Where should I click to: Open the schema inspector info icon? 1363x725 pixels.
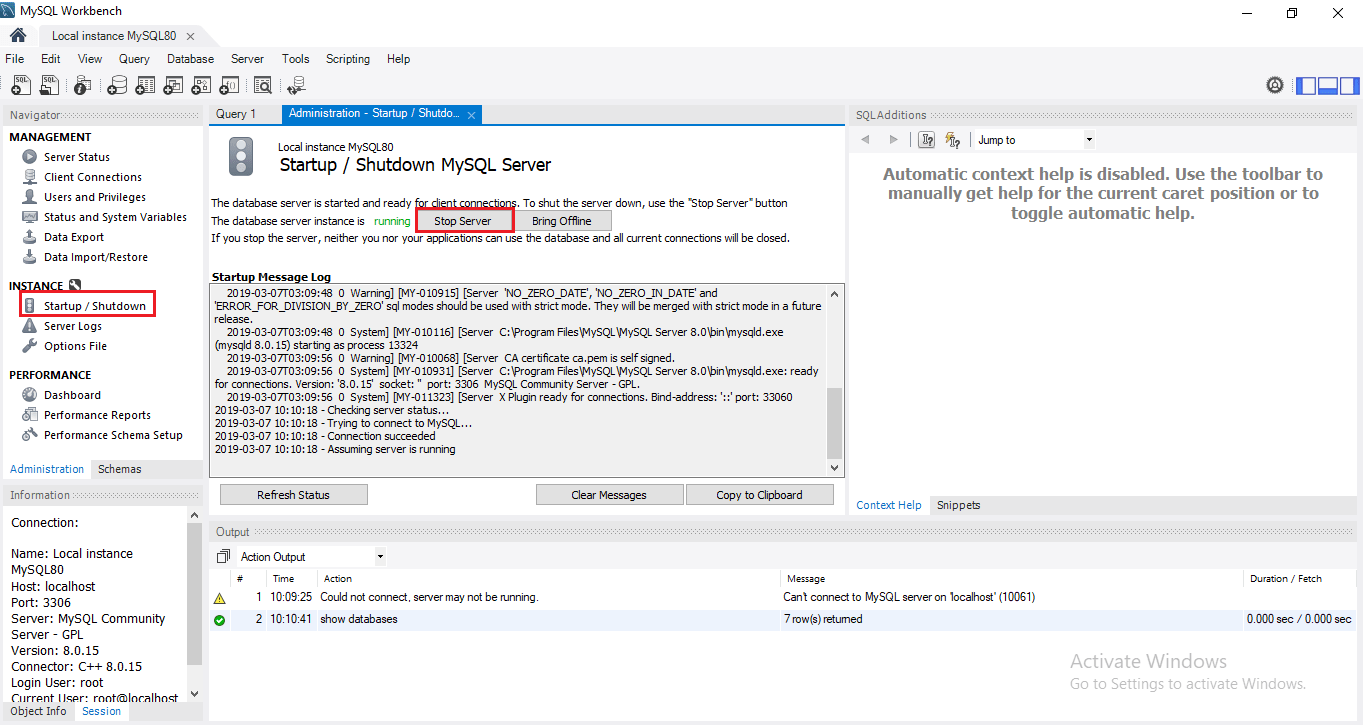click(82, 85)
